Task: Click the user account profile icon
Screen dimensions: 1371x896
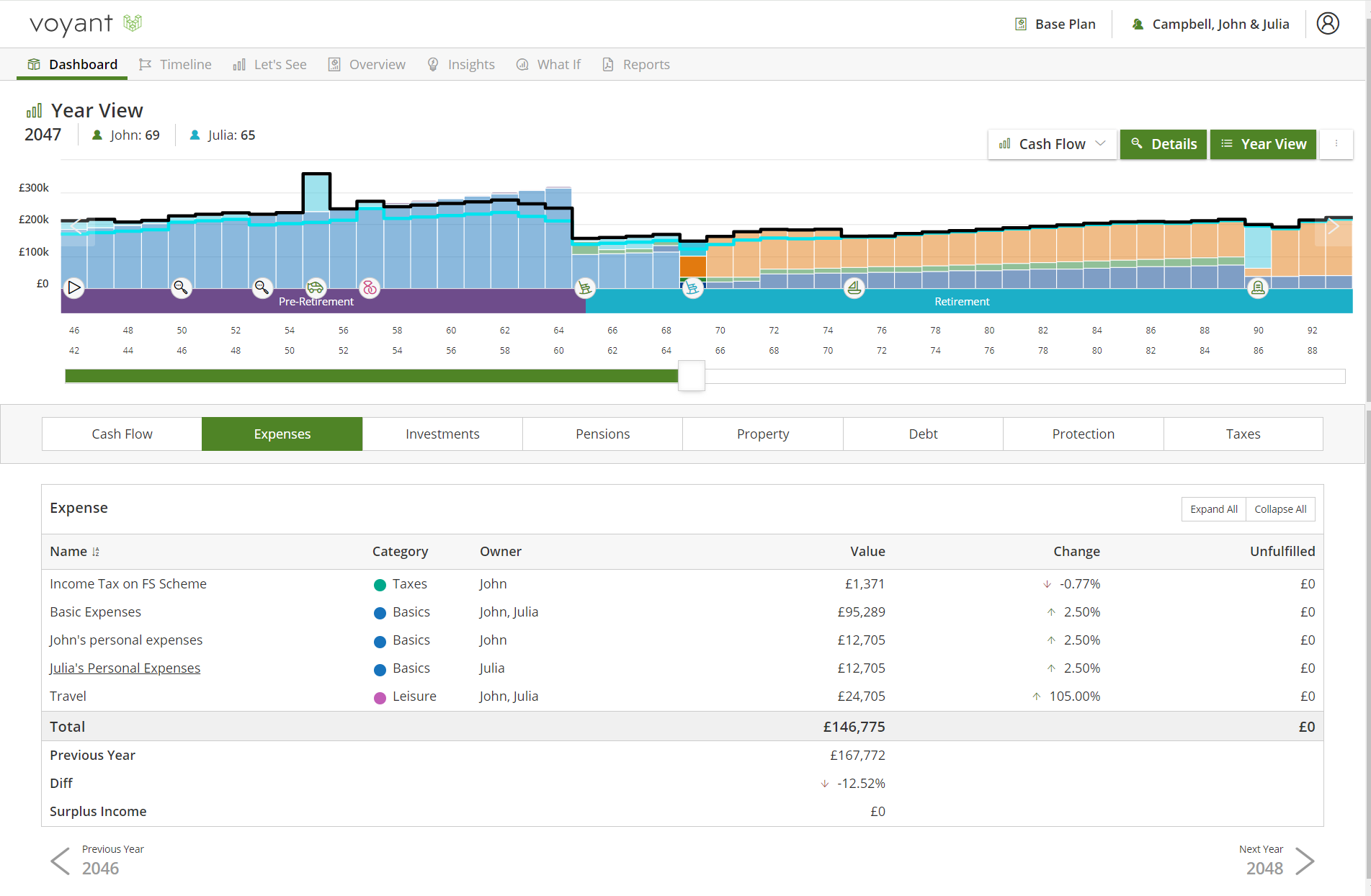Action: pyautogui.click(x=1327, y=24)
